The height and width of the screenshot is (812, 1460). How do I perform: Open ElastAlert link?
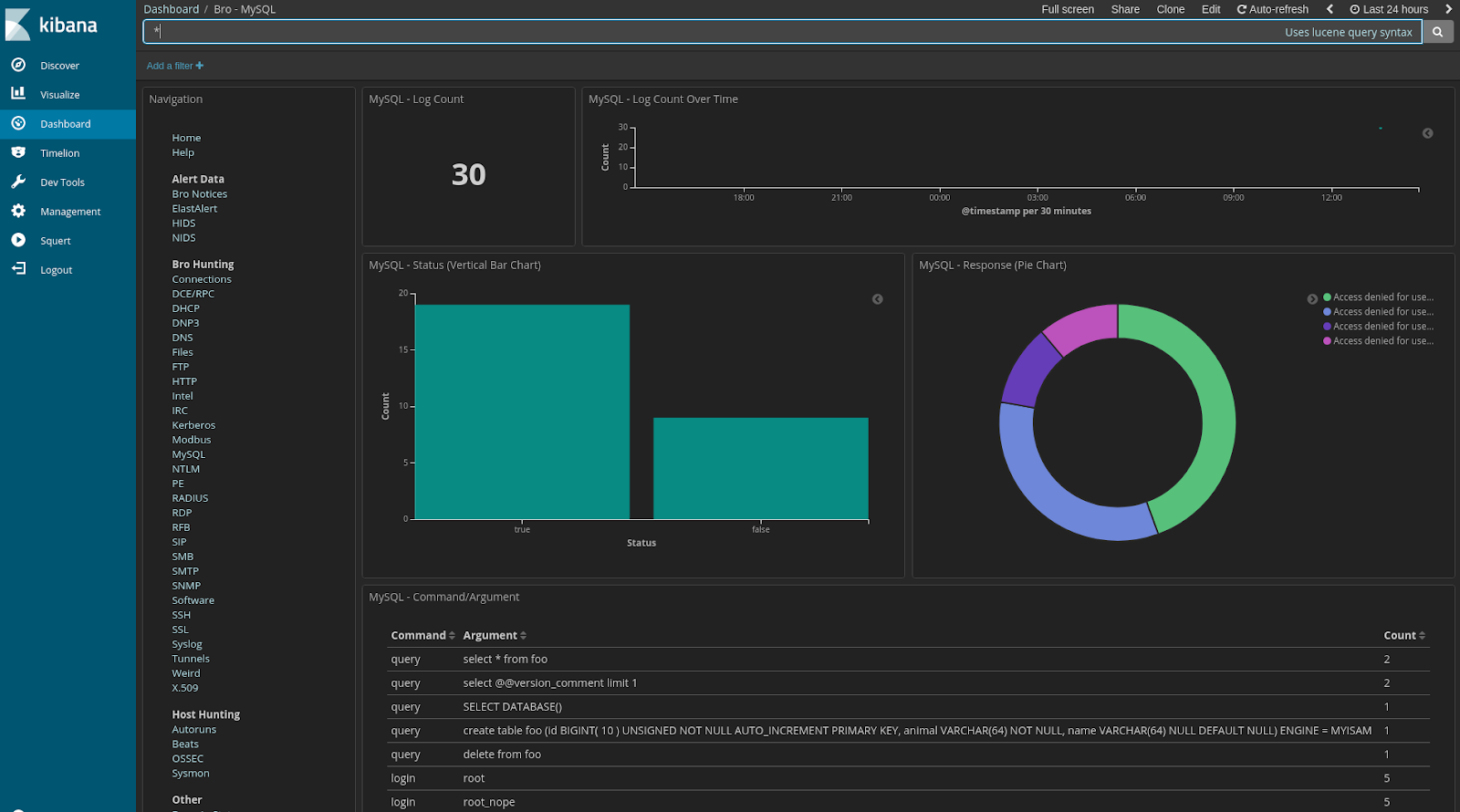click(x=194, y=209)
